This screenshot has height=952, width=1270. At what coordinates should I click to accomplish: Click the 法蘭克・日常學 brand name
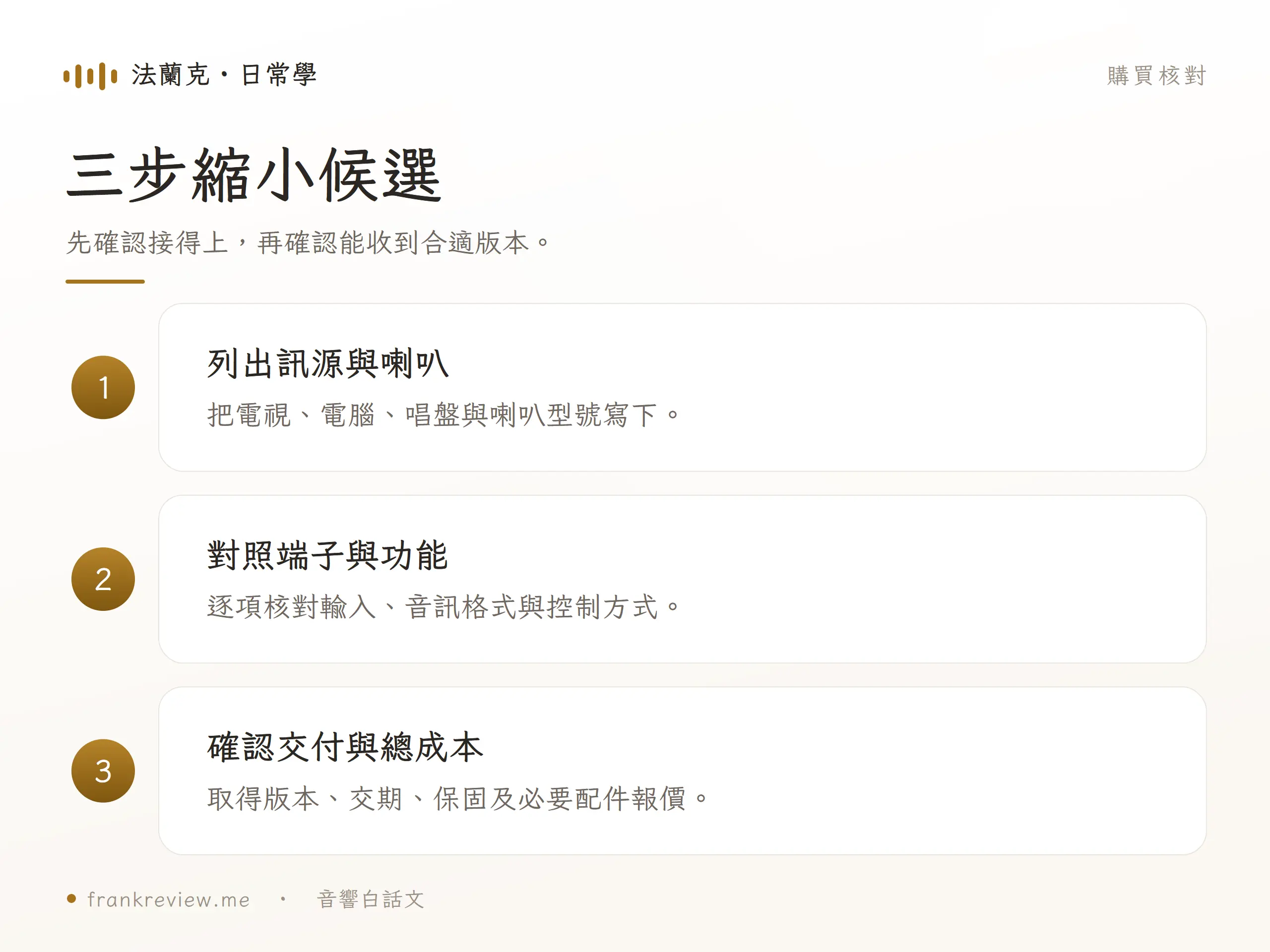point(225,75)
